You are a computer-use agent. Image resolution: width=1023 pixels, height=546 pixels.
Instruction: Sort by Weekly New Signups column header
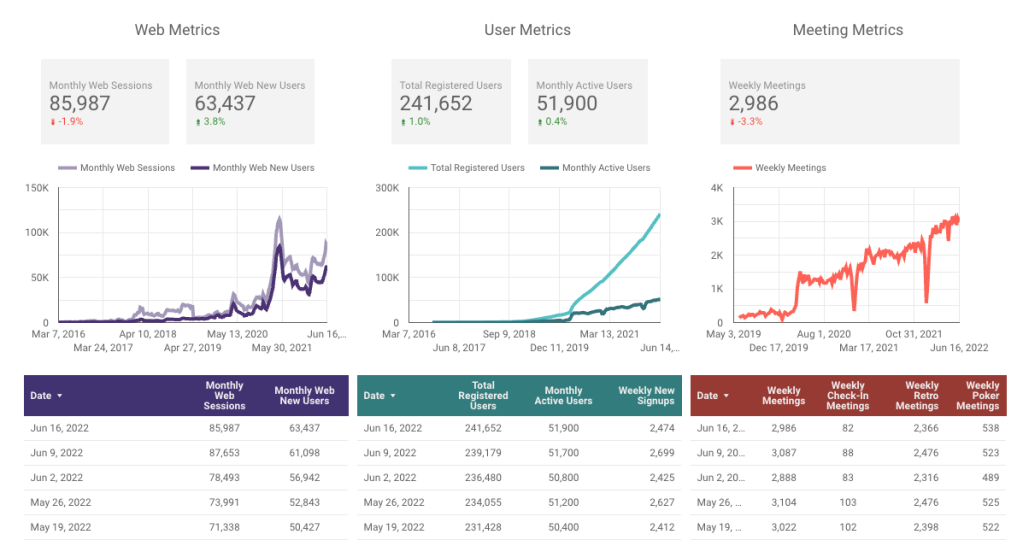646,396
